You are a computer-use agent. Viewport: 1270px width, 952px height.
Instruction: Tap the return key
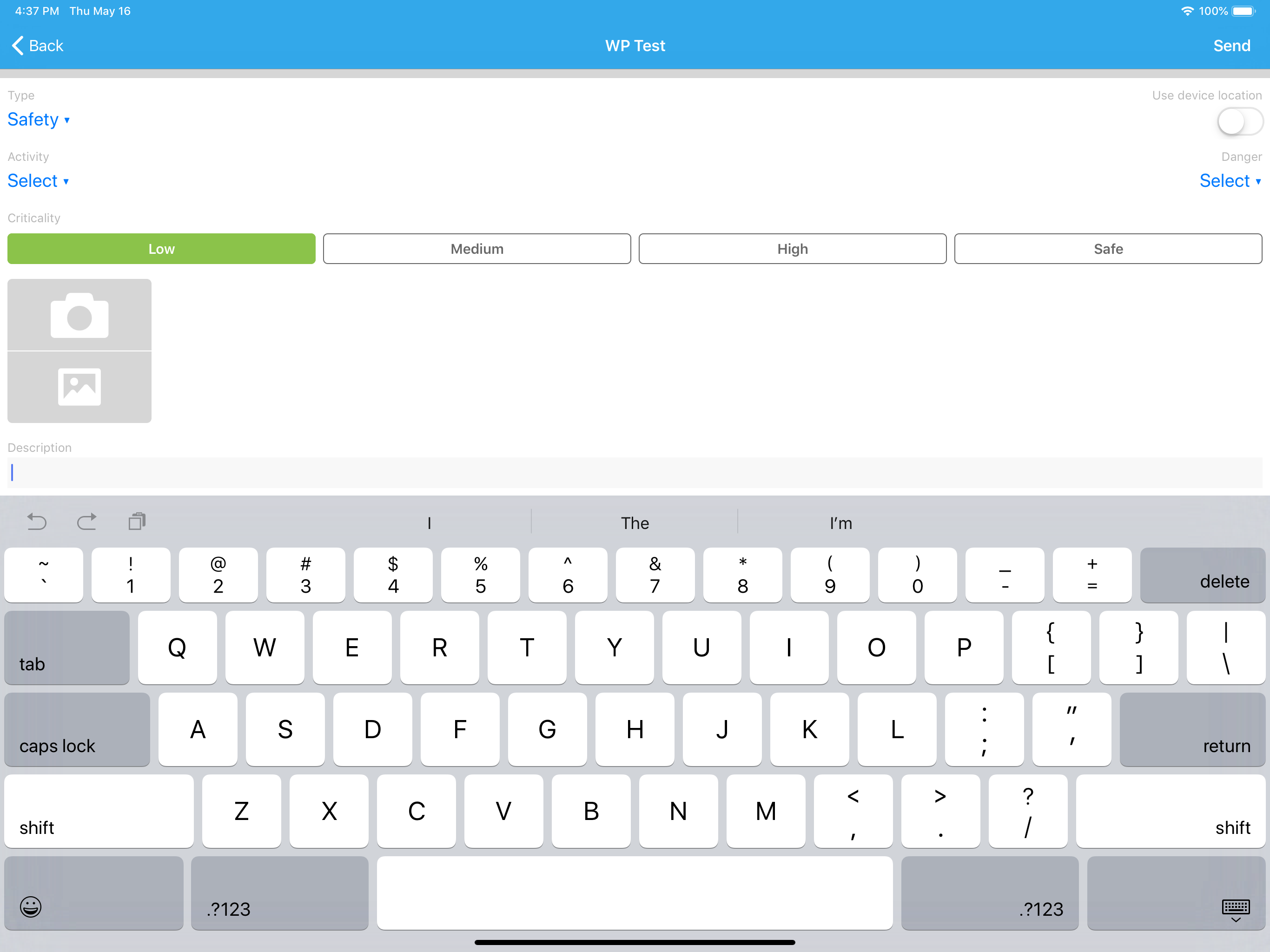point(1192,729)
